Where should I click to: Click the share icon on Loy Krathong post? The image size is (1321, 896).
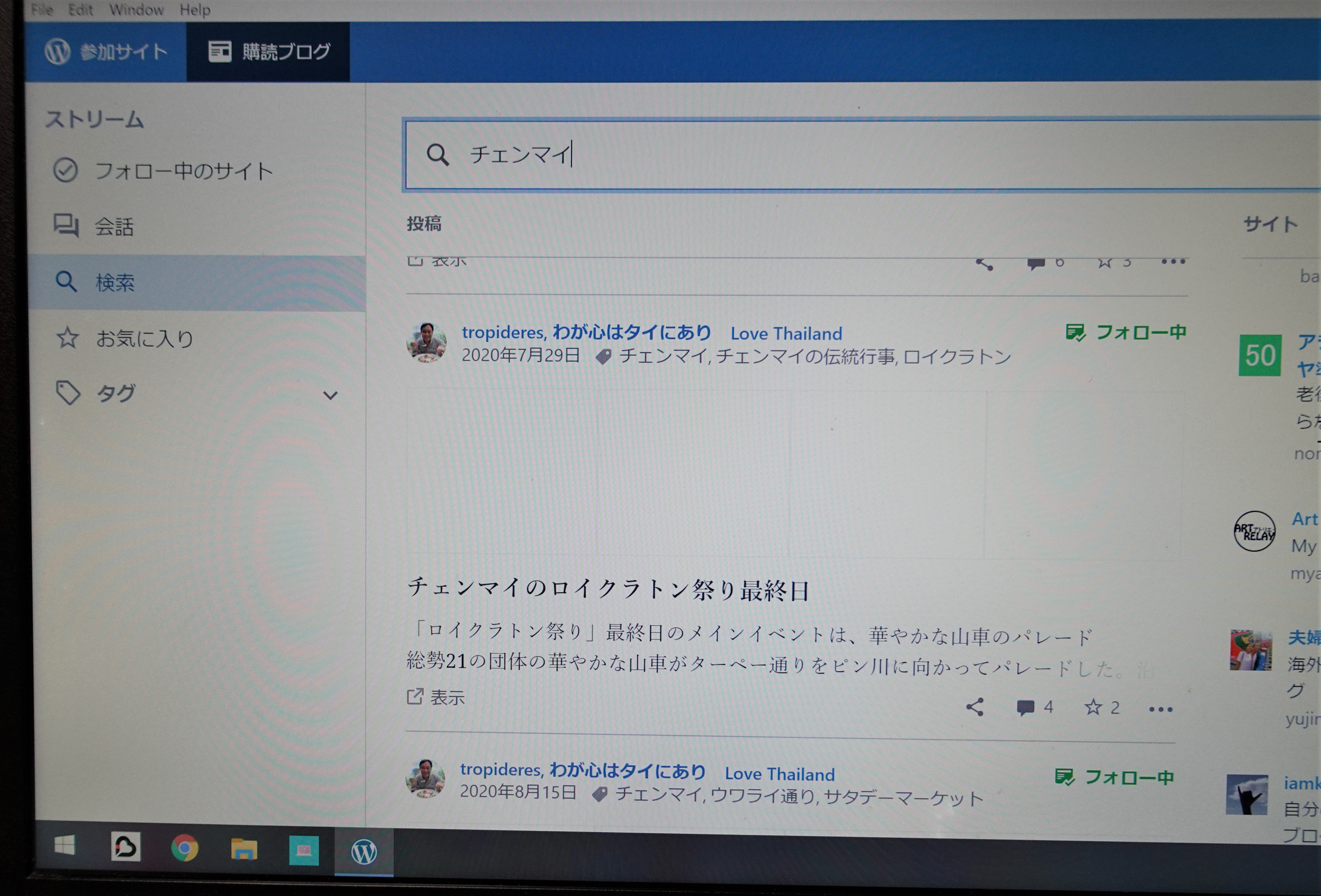click(974, 707)
